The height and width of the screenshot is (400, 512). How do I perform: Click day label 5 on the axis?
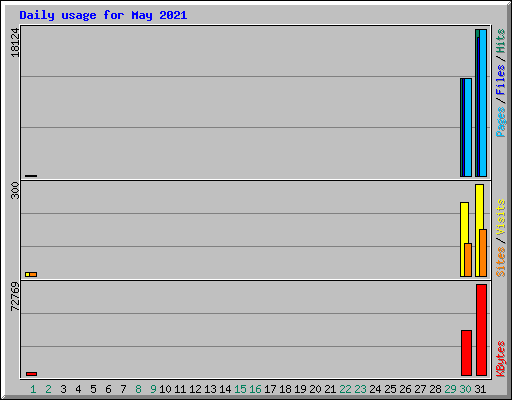pyautogui.click(x=93, y=389)
